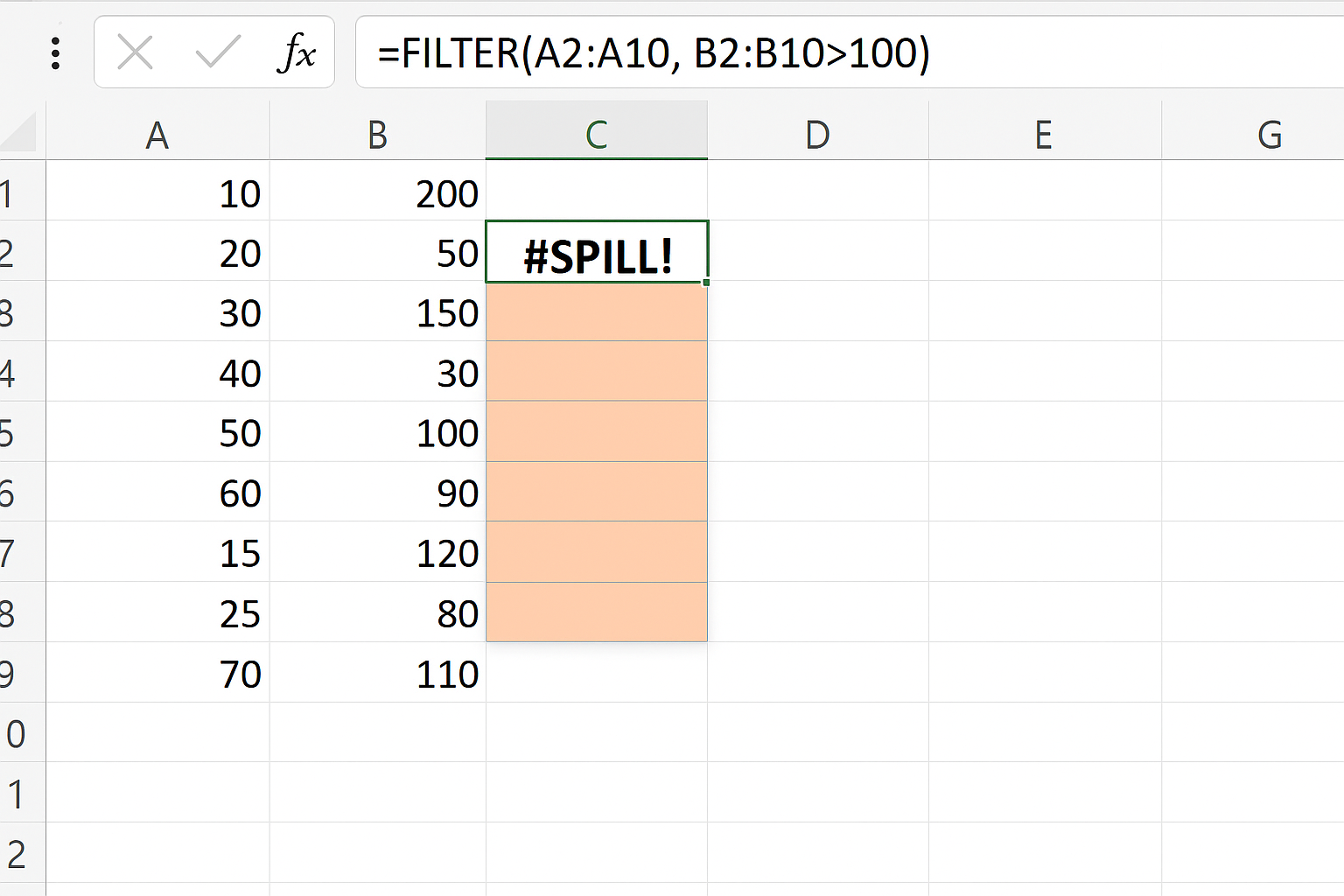The width and height of the screenshot is (1344, 896).
Task: Click column A cell with value 20
Action: click(157, 251)
